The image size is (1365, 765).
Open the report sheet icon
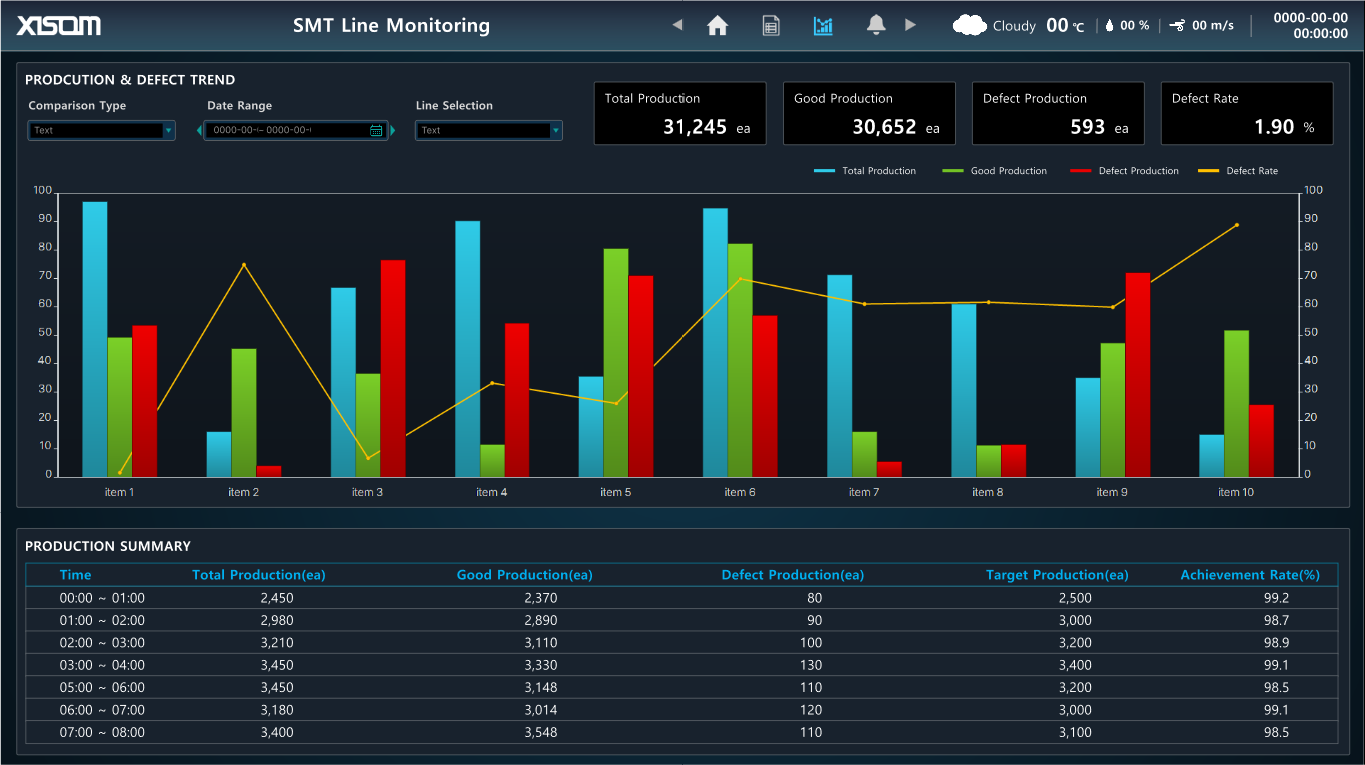771,26
